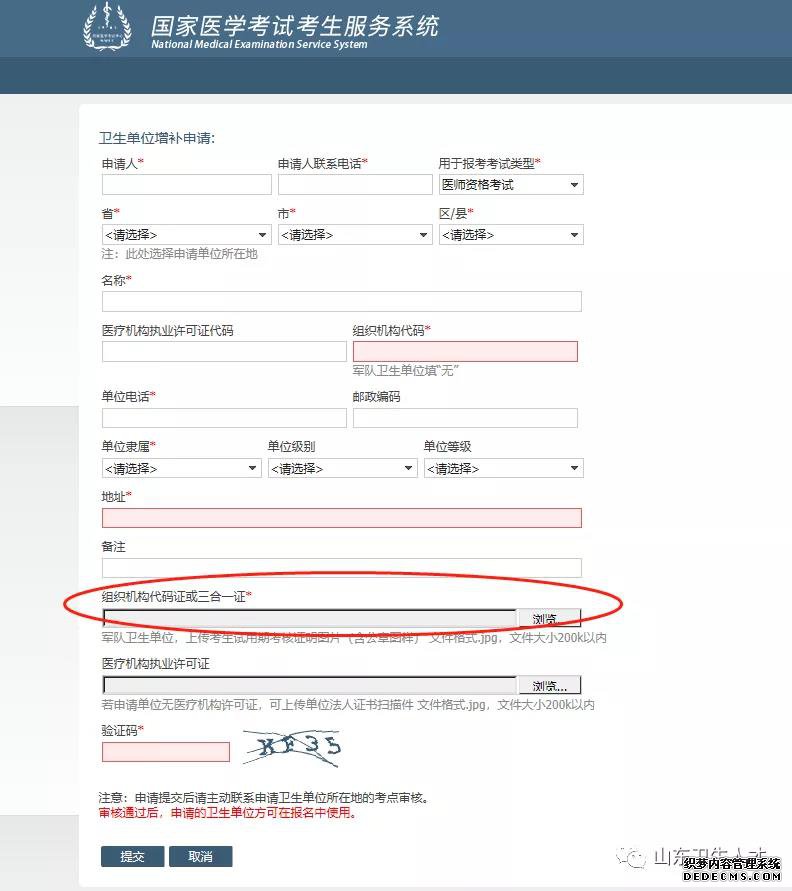Click the 医疗机构执业许可证代码 input field
Viewport: 792px width, 891px height.
click(224, 352)
